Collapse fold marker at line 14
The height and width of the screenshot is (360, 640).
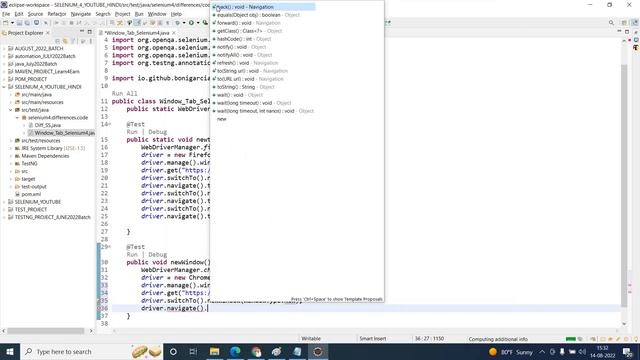pyautogui.click(x=109, y=124)
